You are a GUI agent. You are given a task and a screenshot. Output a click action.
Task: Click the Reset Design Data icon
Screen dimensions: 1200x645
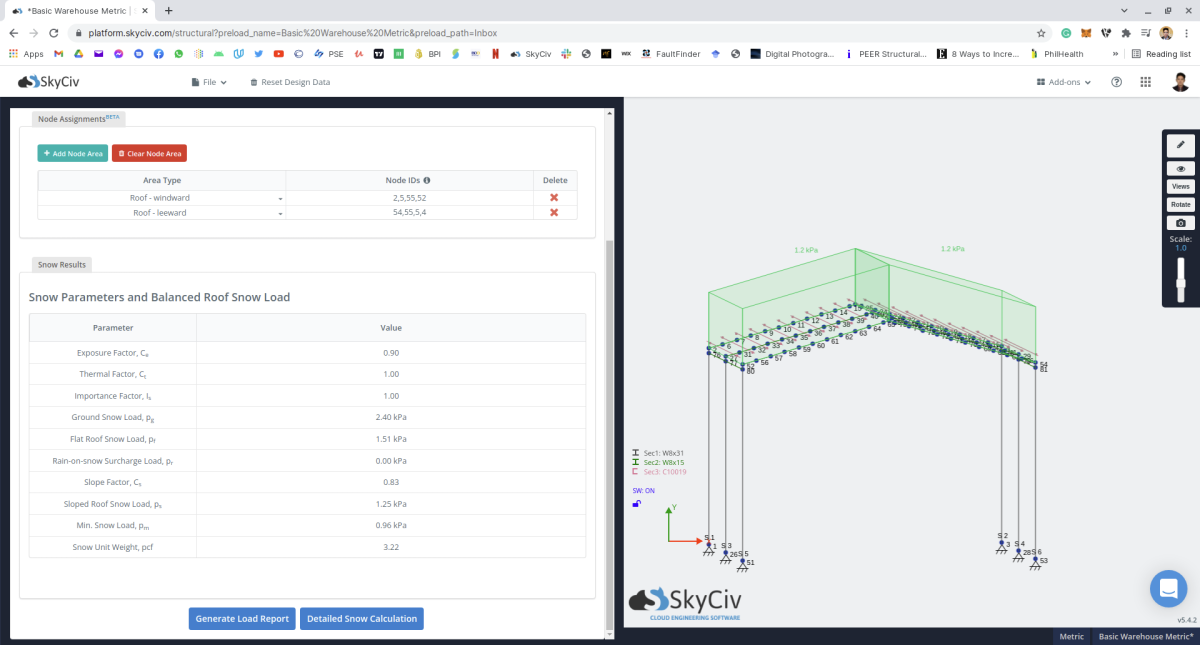coord(253,82)
